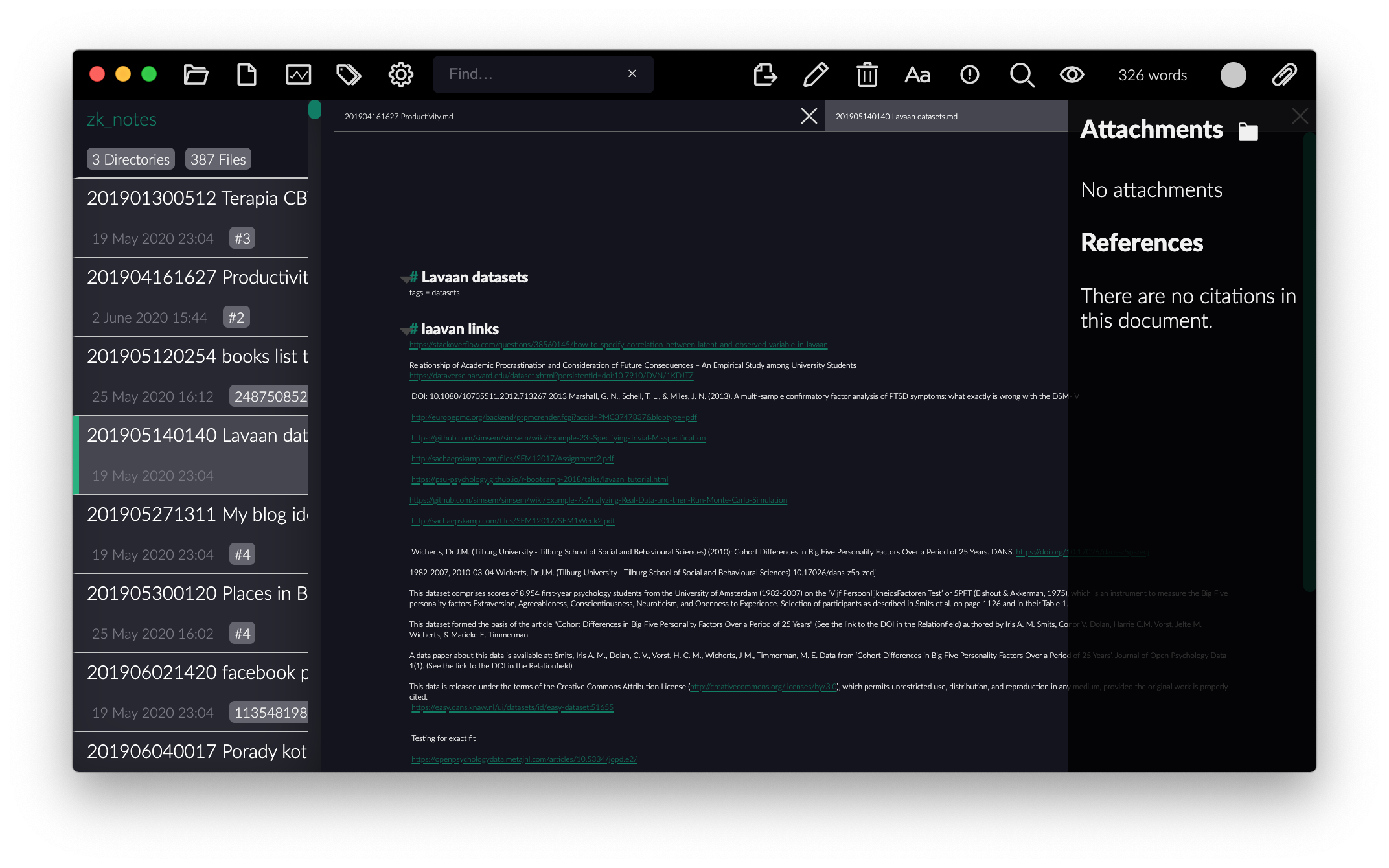This screenshot has width=1389, height=868.
Task: Click the 326 words counter
Action: point(1153,75)
